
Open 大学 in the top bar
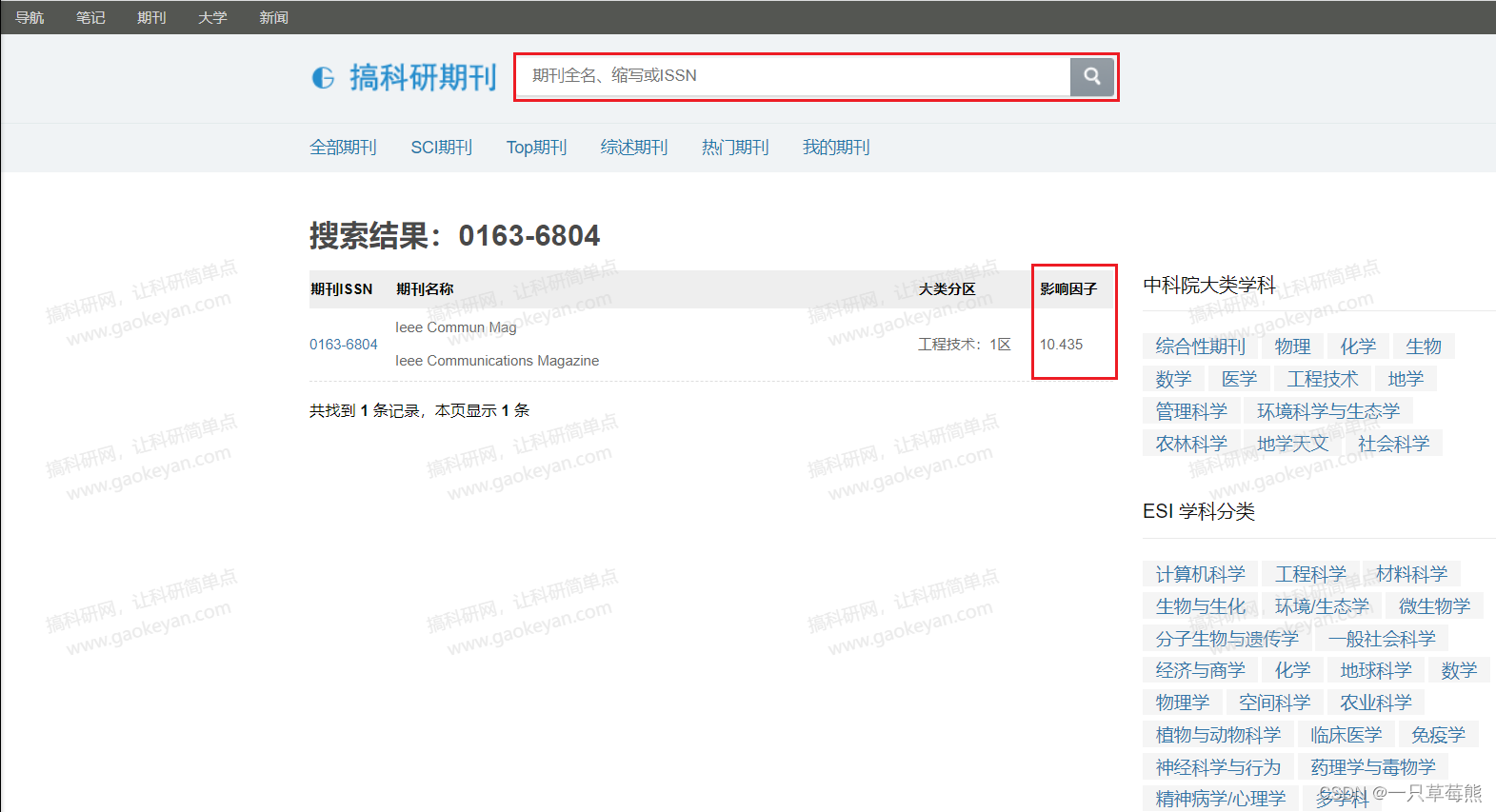pos(212,17)
